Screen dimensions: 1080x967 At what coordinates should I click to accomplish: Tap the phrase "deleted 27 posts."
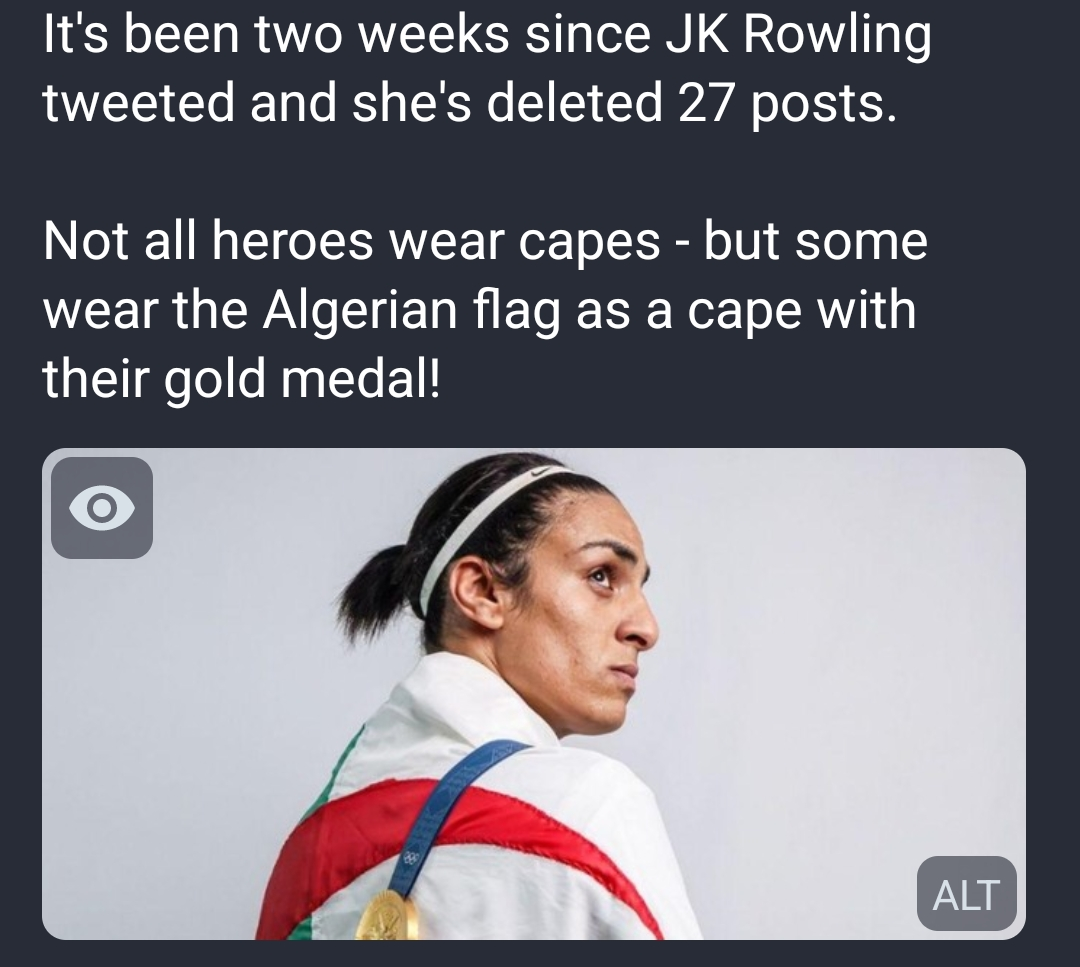point(692,103)
